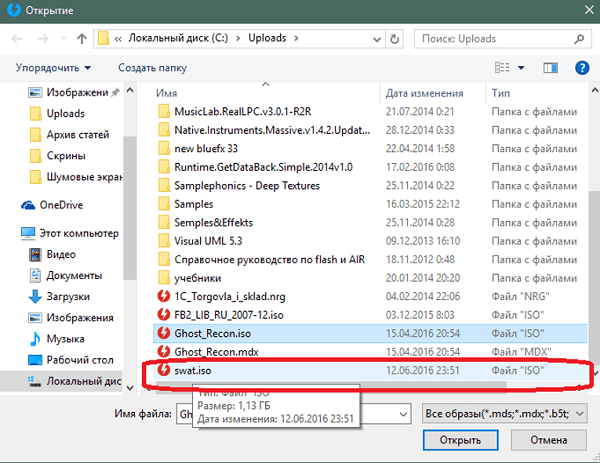This screenshot has height=463, width=600.
Task: Select MusicLab.RealLPC.v3.0.1-R2R folder icon
Action: 164,111
